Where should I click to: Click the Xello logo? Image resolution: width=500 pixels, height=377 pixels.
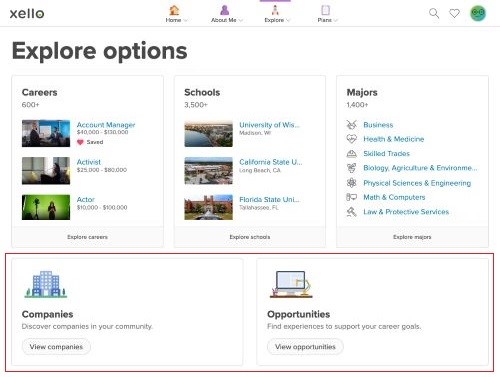coord(27,14)
